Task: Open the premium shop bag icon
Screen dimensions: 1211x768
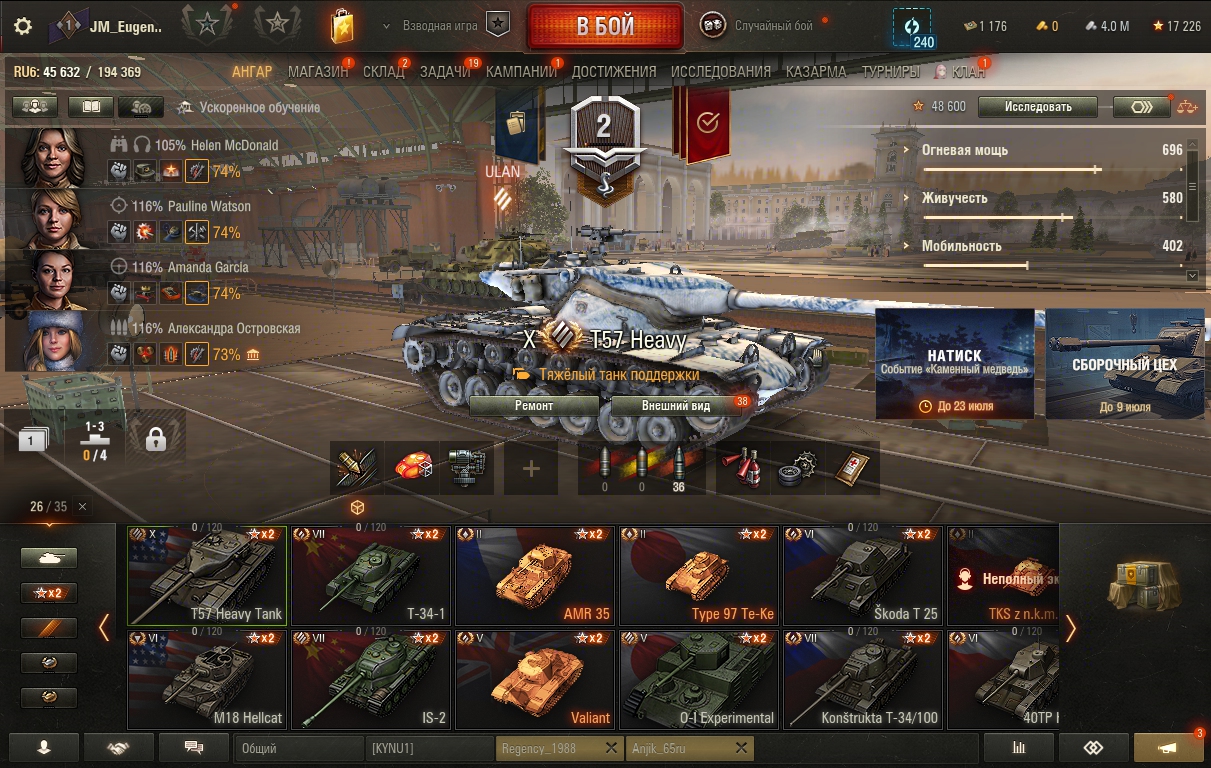Action: pyautogui.click(x=342, y=26)
